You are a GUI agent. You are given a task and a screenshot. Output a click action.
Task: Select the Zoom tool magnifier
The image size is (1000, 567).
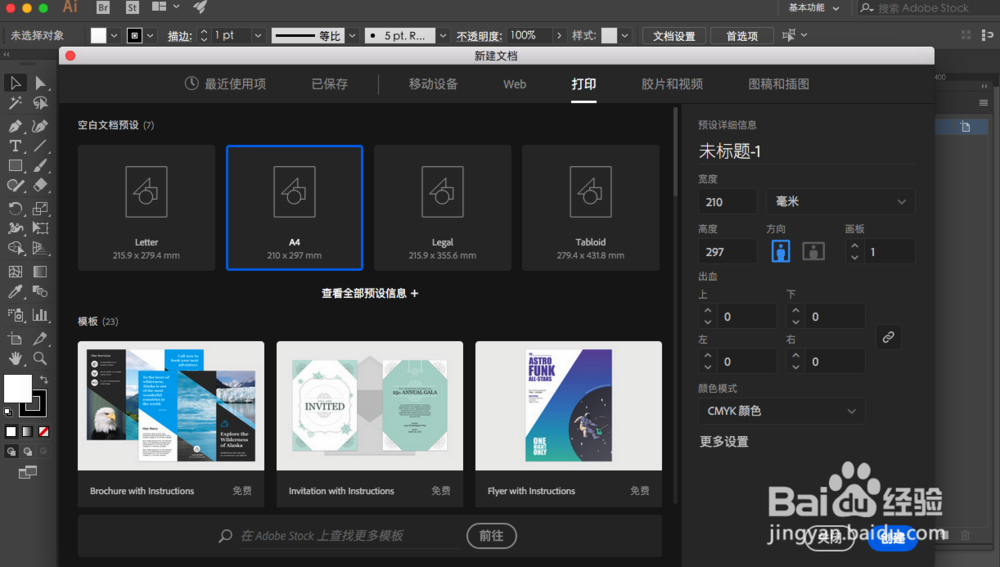(x=40, y=358)
